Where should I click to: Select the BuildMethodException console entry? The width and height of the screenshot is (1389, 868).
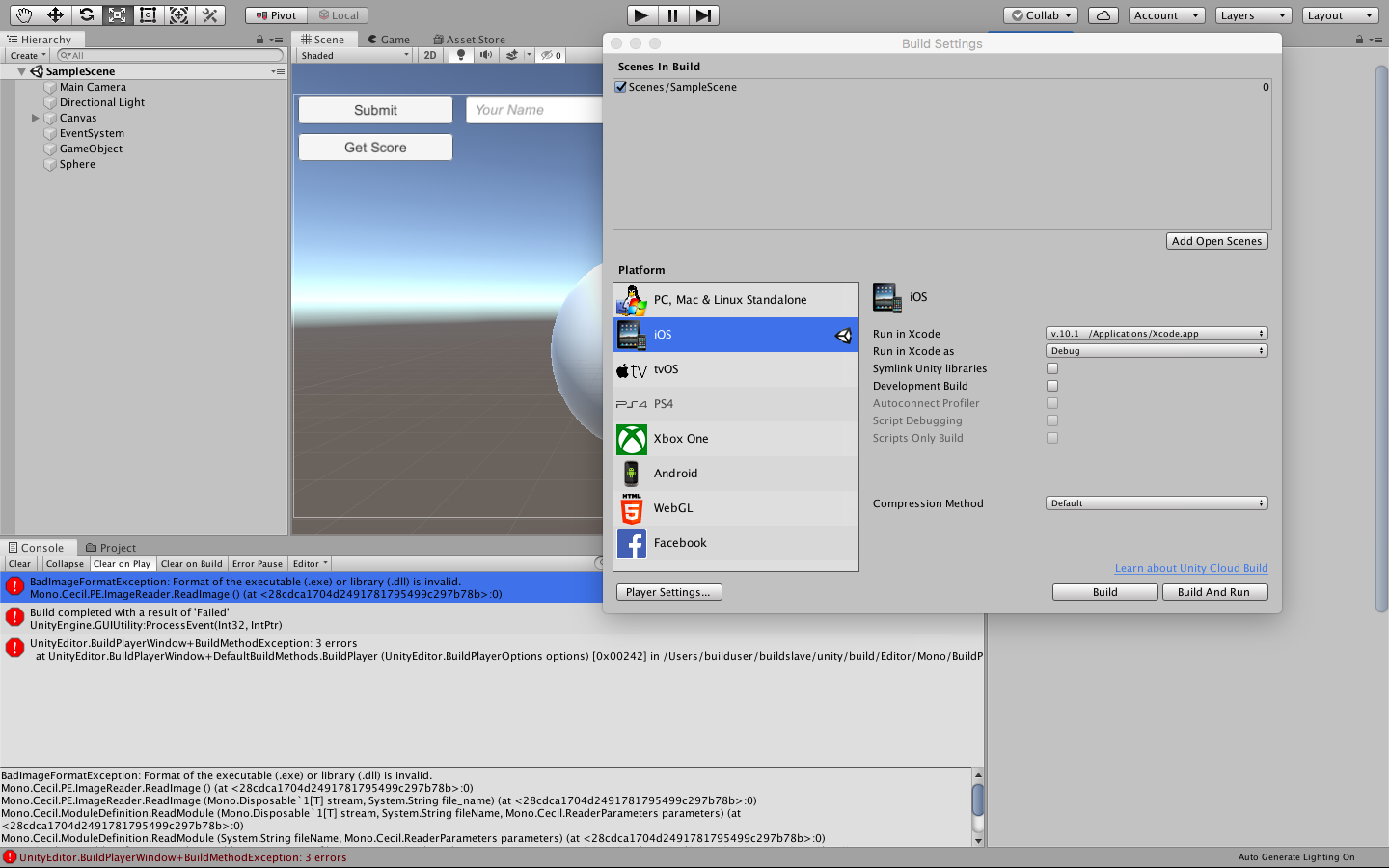492,650
